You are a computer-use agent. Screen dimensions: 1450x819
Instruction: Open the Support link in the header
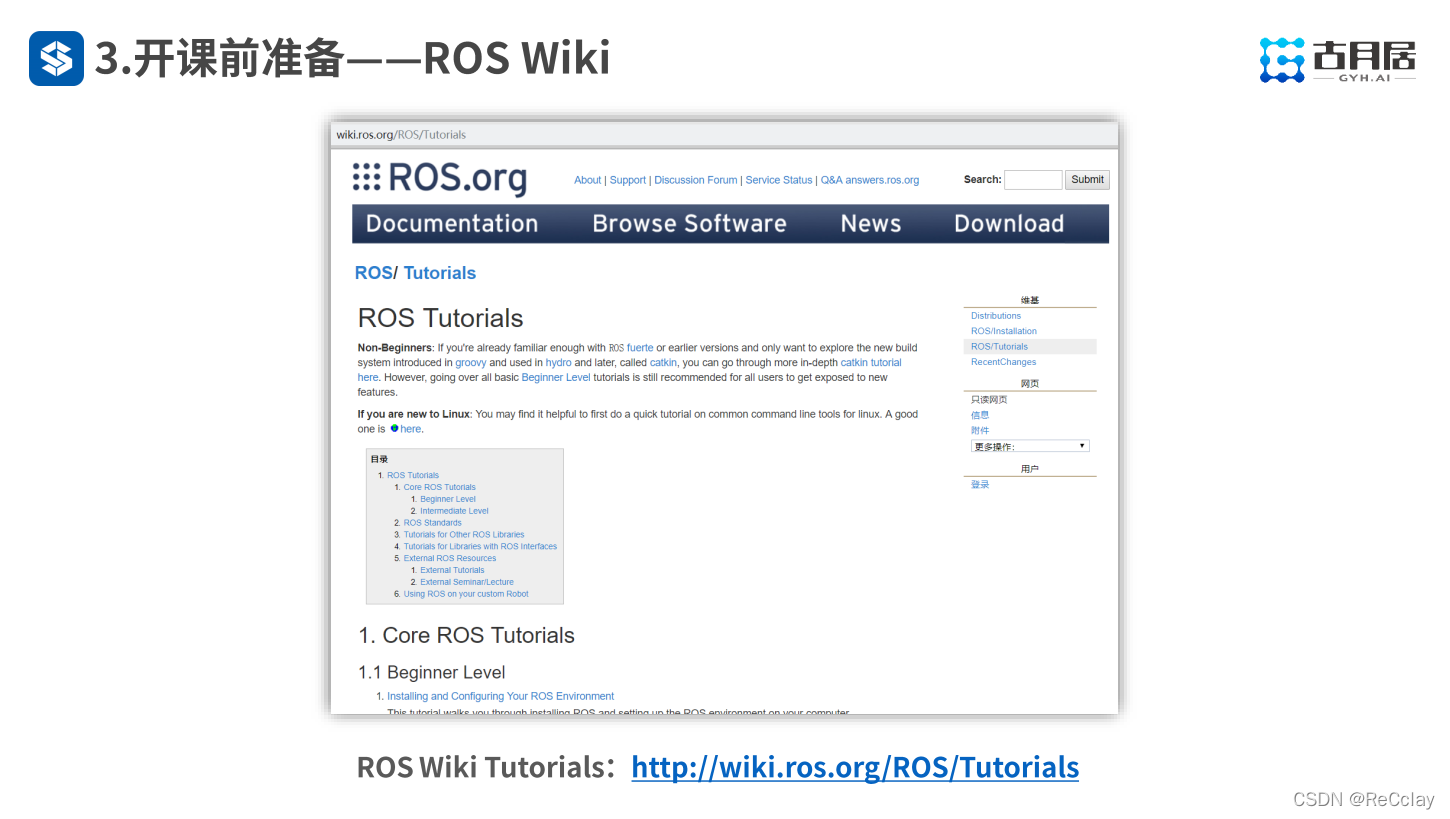628,180
